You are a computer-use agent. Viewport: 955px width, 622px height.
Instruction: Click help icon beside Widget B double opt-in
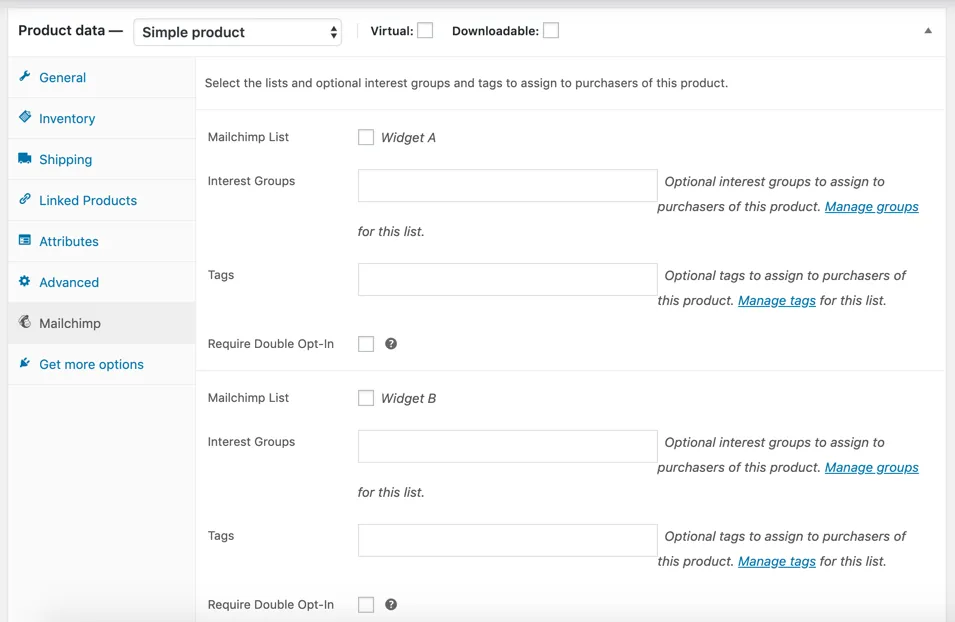[391, 604]
